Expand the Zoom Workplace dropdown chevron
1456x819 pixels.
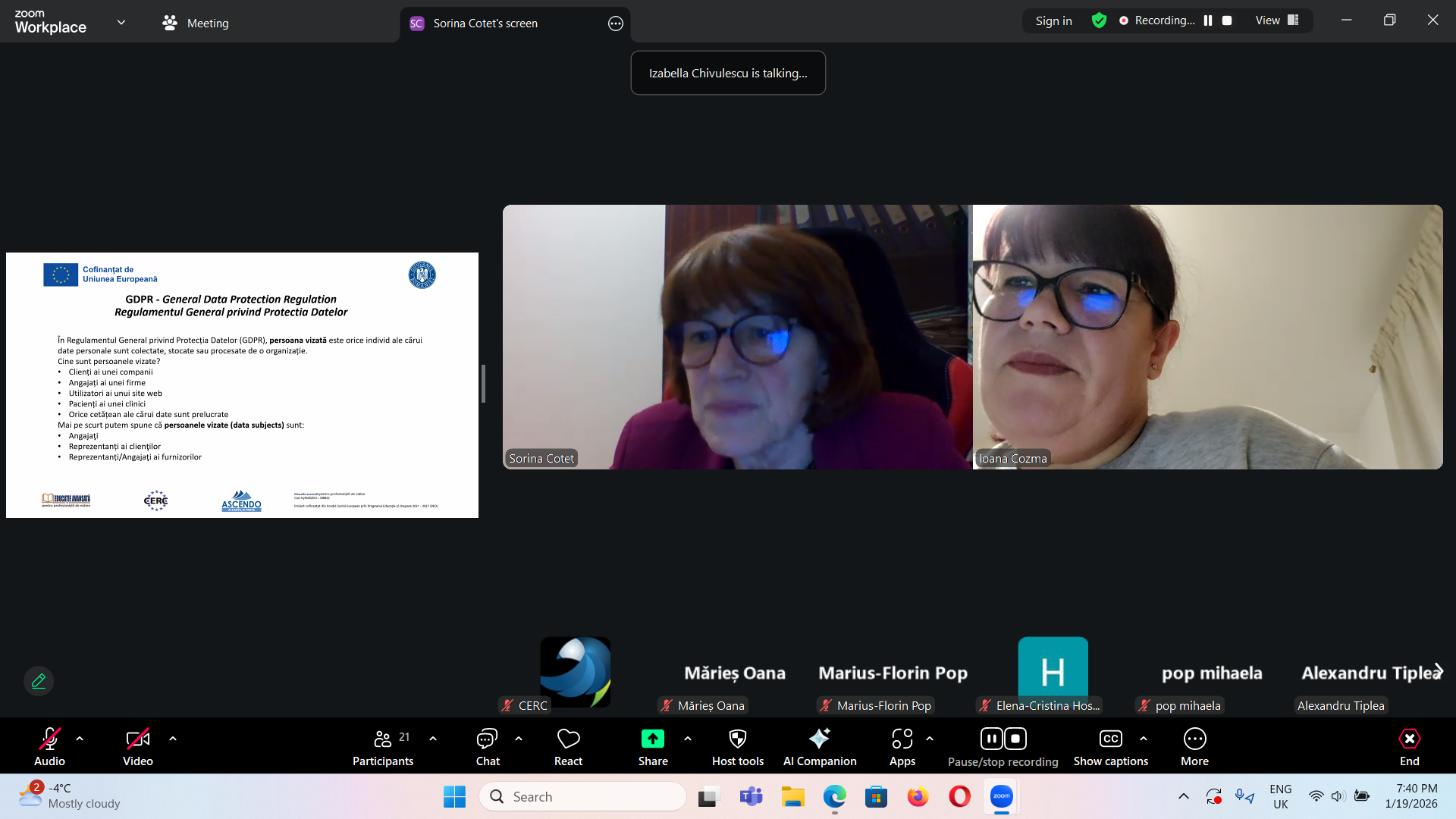pyautogui.click(x=121, y=23)
